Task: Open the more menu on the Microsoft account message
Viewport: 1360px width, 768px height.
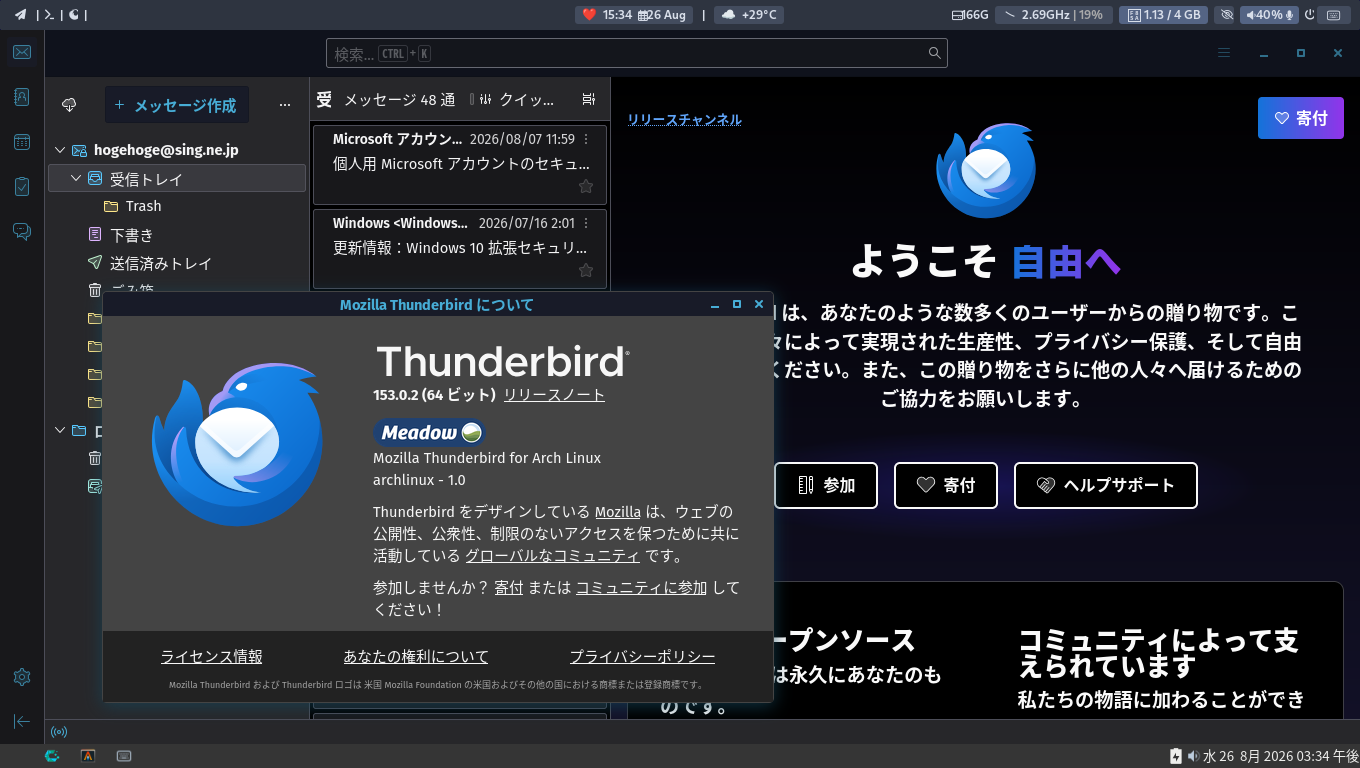Action: pyautogui.click(x=586, y=139)
